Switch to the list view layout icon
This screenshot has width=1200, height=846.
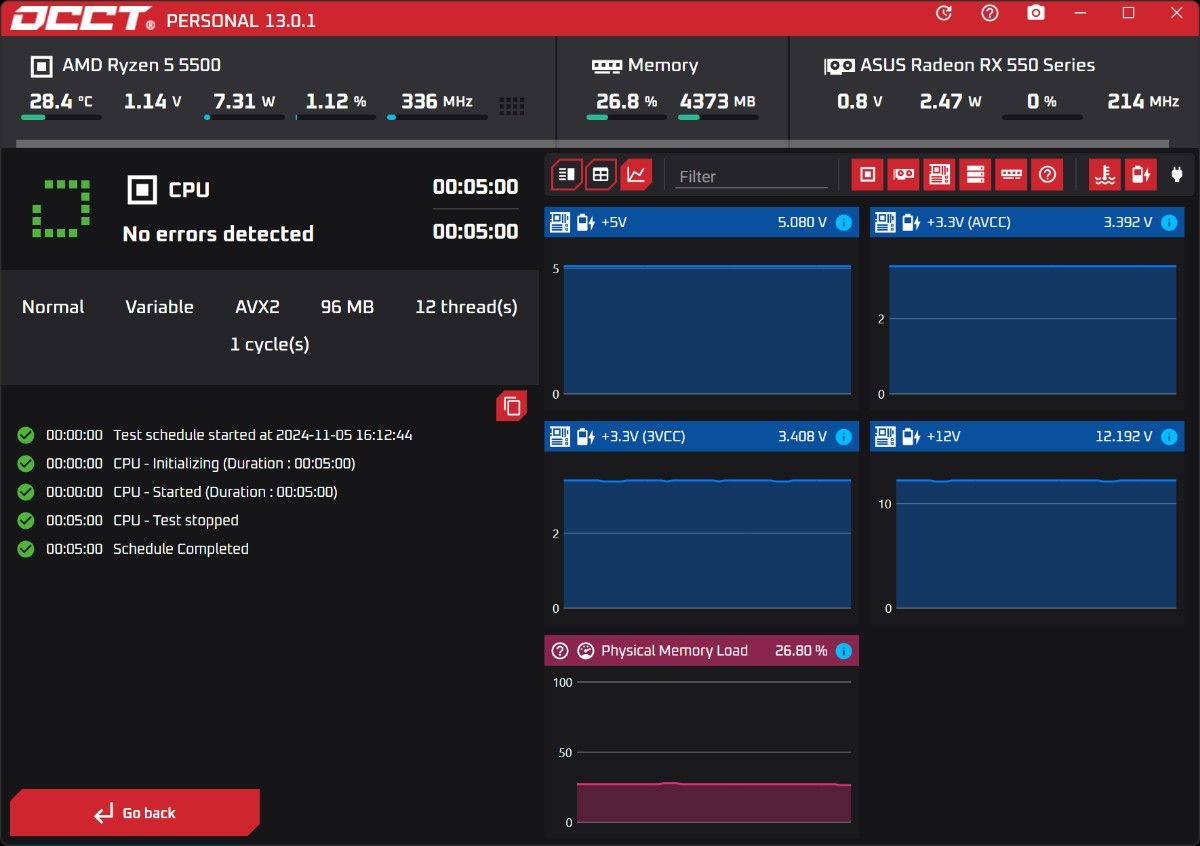click(566, 174)
